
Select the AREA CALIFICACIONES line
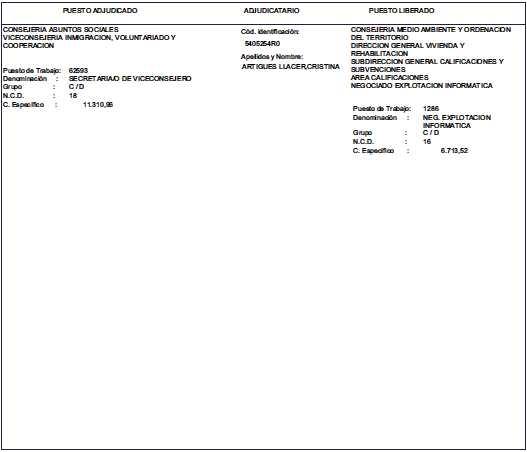click(x=390, y=78)
